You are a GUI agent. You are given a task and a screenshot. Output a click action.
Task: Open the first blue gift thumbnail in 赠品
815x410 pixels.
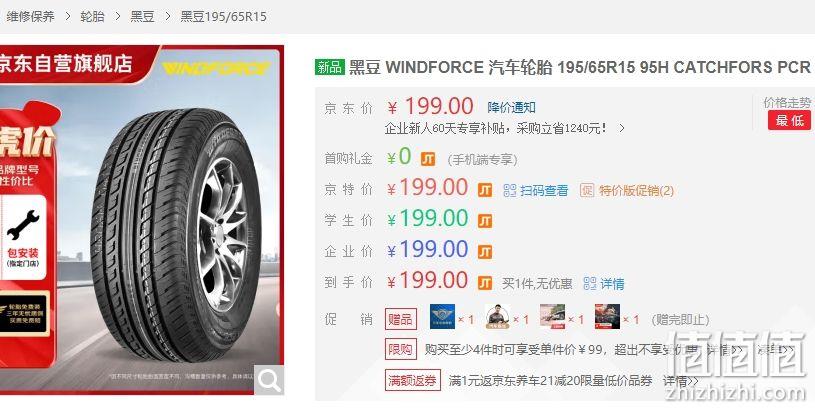(x=442, y=316)
